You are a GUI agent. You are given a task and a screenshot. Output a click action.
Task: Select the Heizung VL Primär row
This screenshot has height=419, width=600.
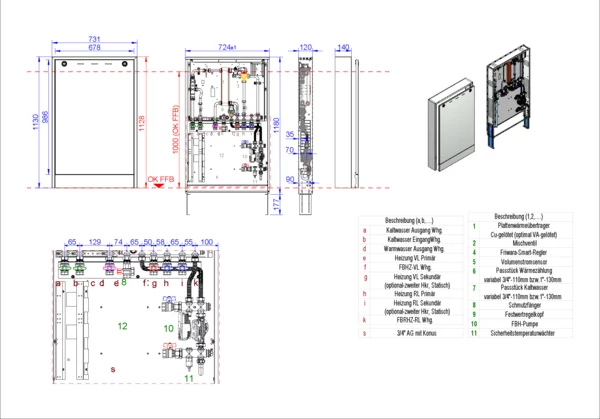click(415, 258)
